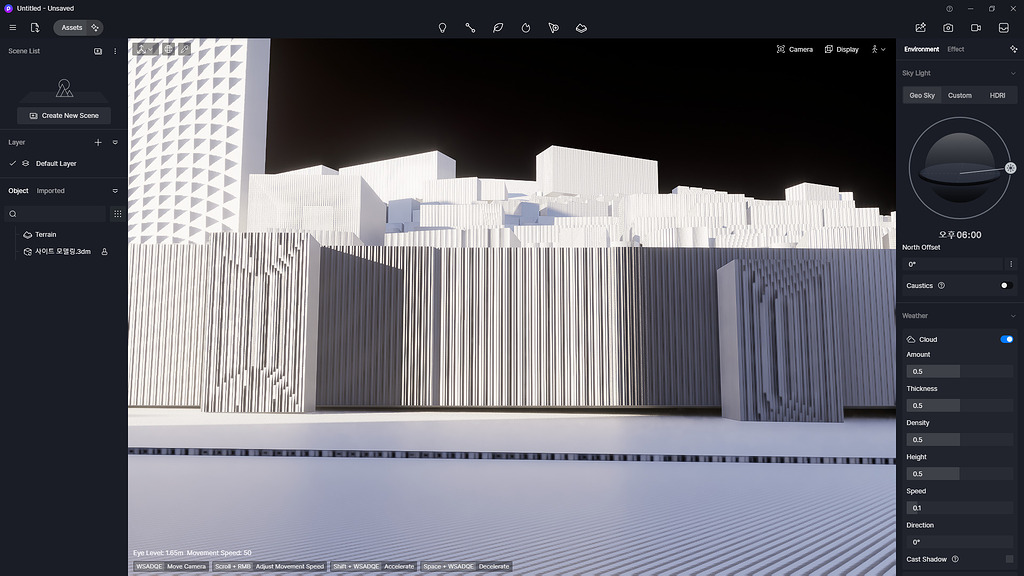Adjust the cloud Thickness slider
The width and height of the screenshot is (1024, 576).
959,406
